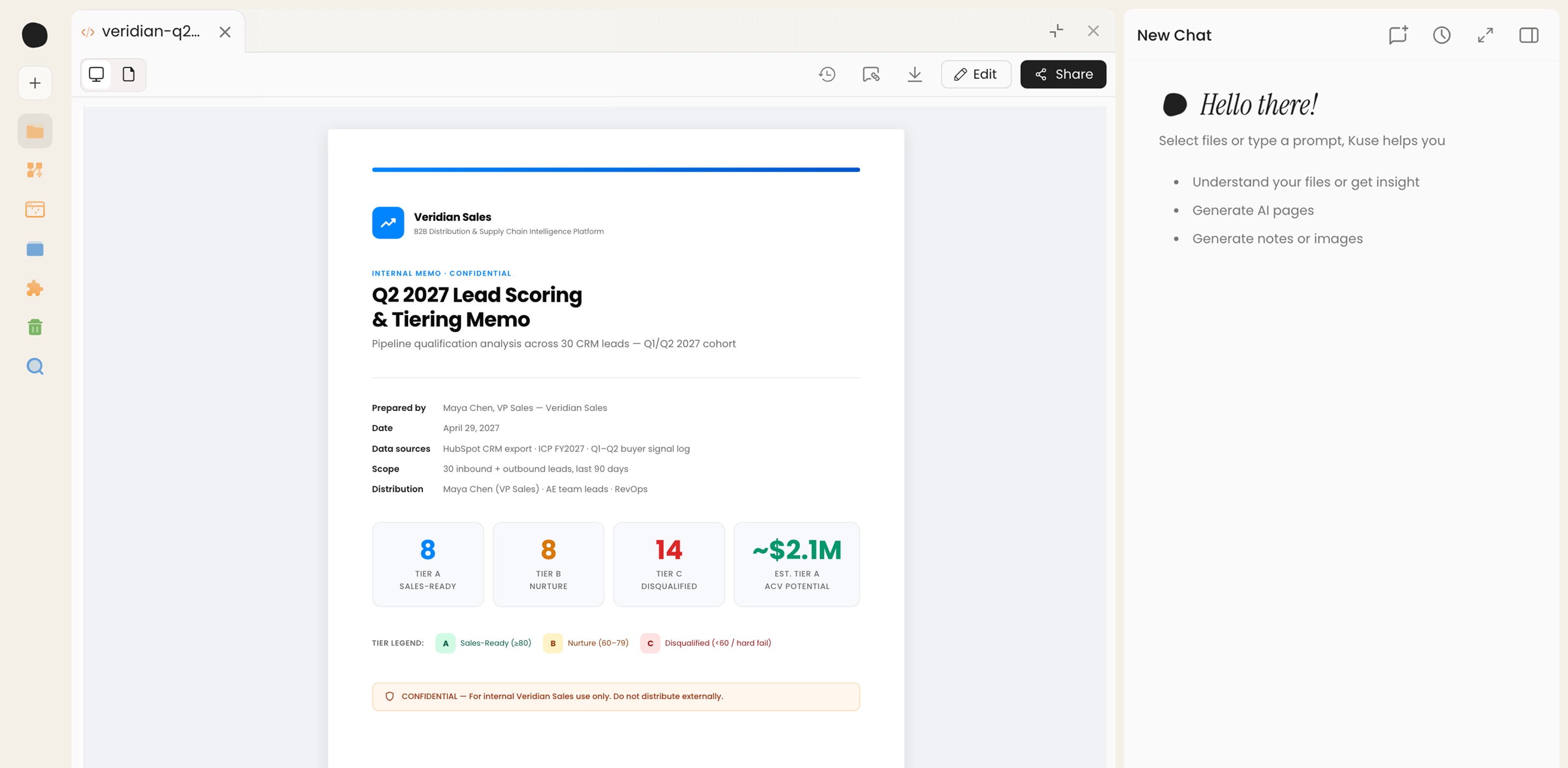Screen dimensions: 1568x768
Task: Click the inspect element cursor icon
Action: point(870,74)
